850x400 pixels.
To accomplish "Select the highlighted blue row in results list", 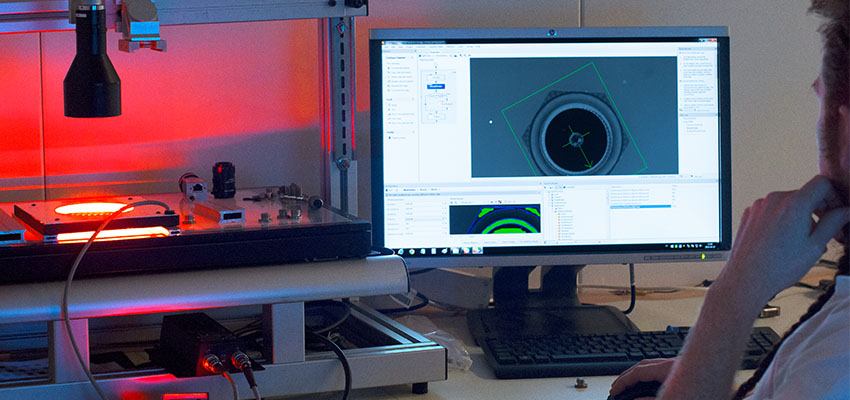I will (640, 206).
